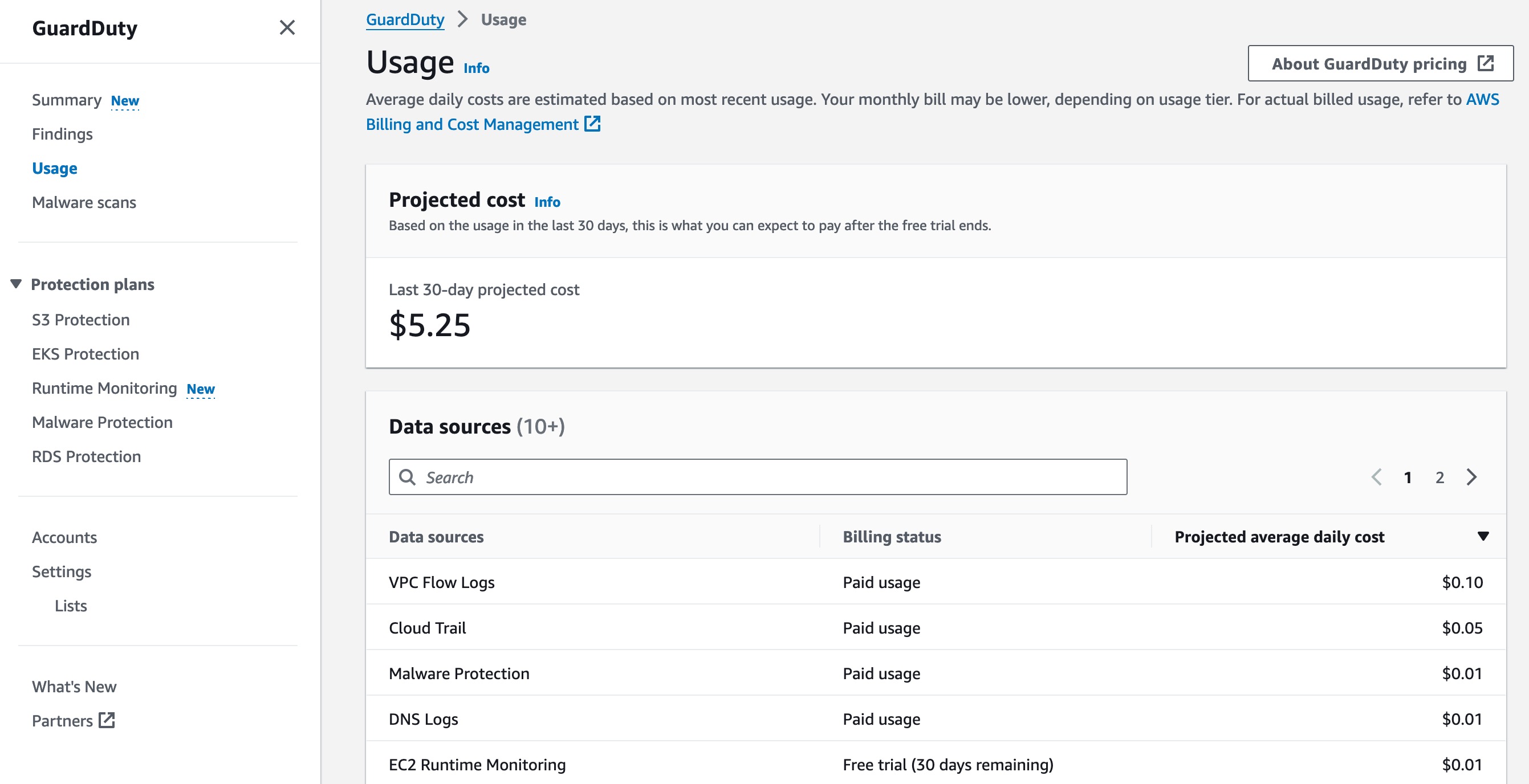Close the GuardDuty navigation panel

click(x=287, y=27)
